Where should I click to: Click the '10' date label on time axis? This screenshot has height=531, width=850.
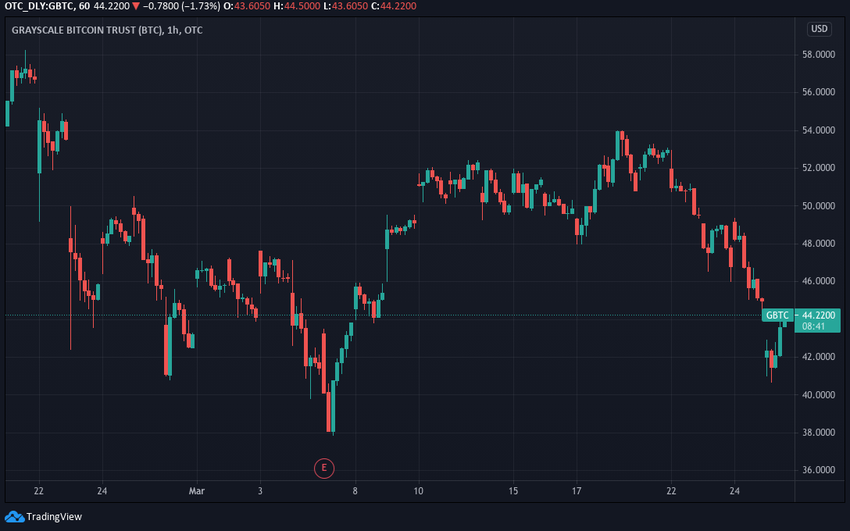(x=418, y=491)
